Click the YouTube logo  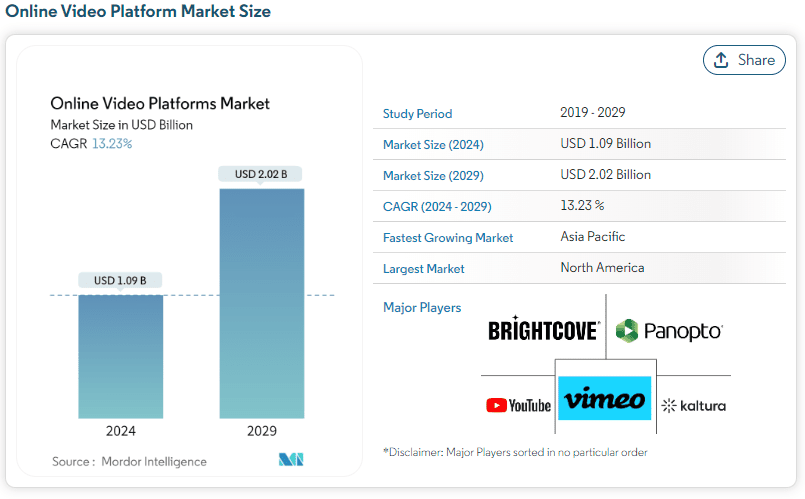(518, 406)
